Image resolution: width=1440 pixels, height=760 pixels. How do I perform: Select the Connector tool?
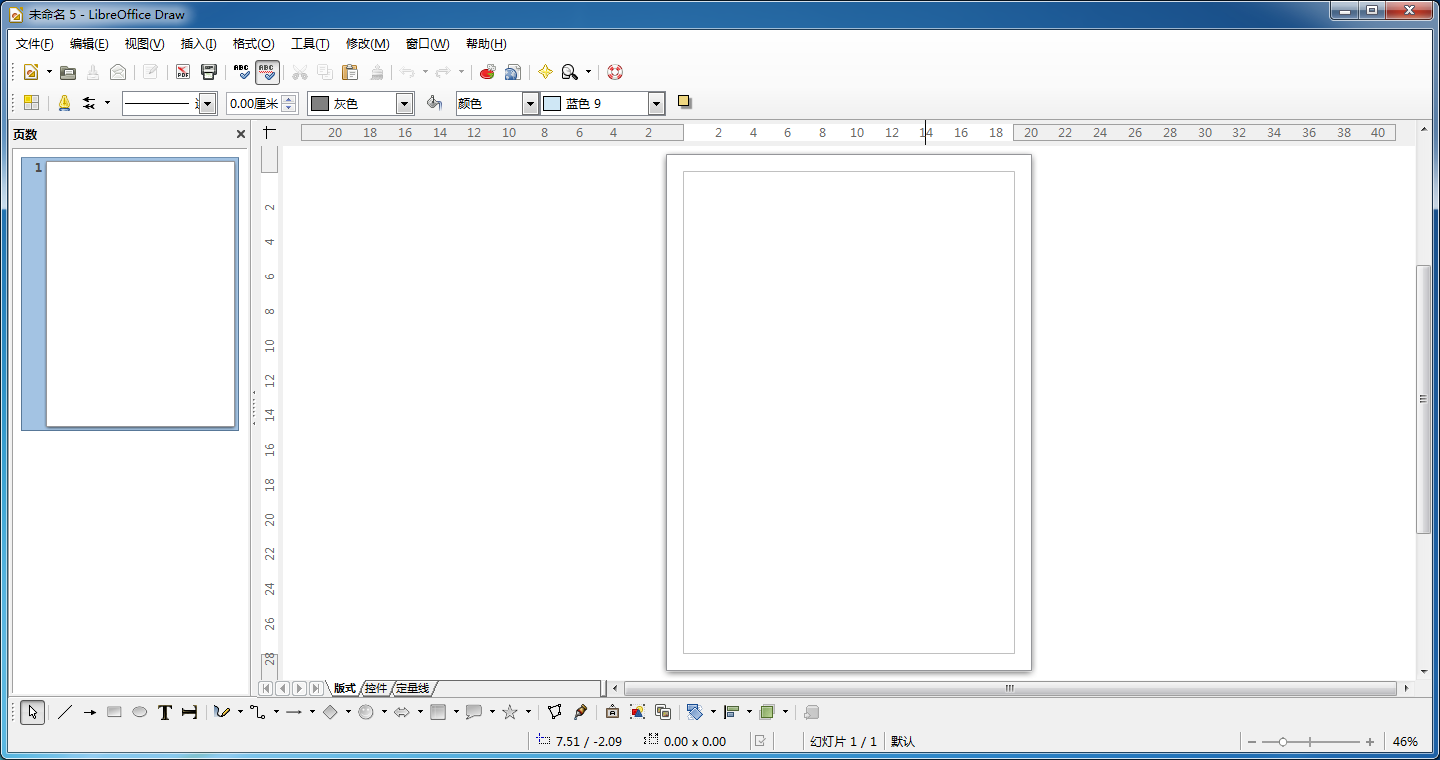[x=258, y=712]
